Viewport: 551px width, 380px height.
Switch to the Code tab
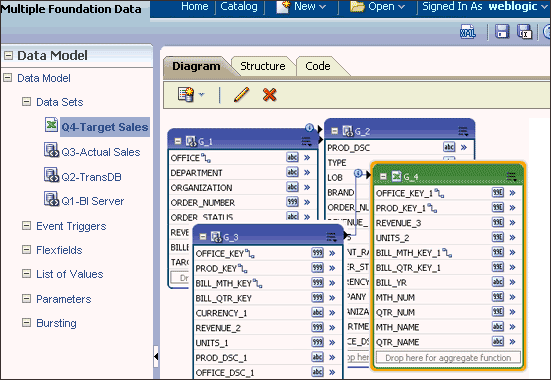coord(318,66)
